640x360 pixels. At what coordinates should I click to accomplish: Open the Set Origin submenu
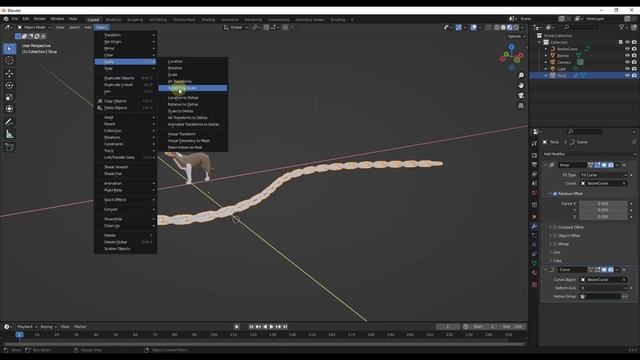126,42
